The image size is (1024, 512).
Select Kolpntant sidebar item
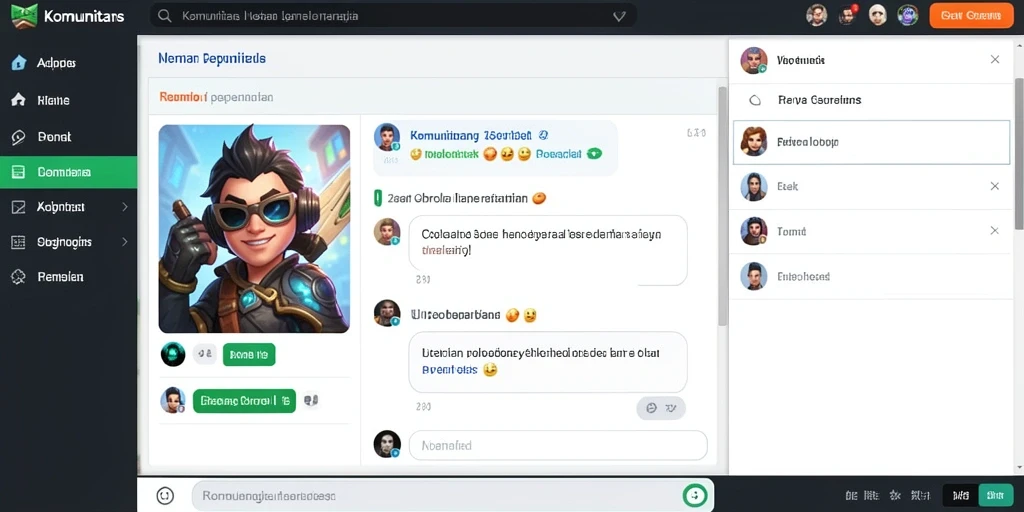[x=68, y=207]
